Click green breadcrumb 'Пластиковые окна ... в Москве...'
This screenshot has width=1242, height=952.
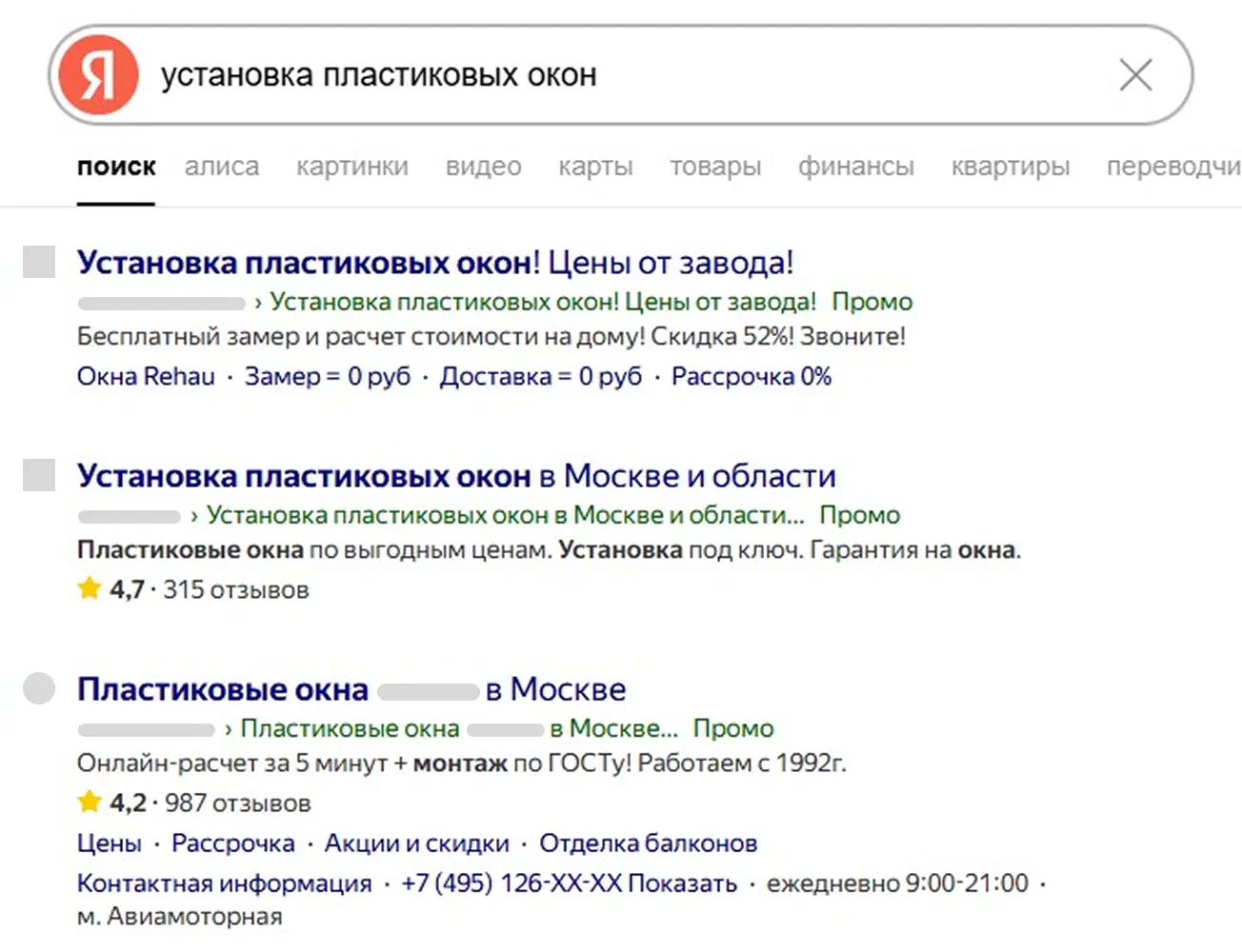pyautogui.click(x=459, y=728)
